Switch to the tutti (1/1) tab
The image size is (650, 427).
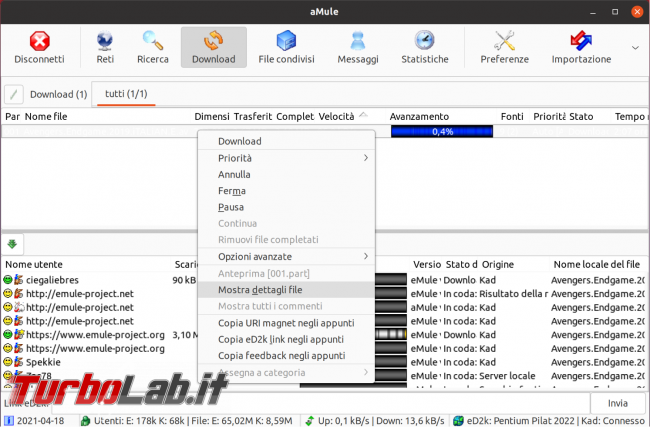coord(126,94)
